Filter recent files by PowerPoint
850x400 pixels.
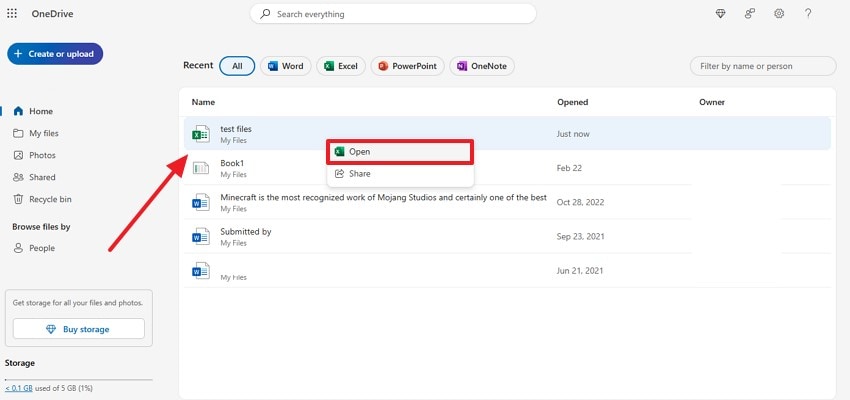[x=407, y=66]
